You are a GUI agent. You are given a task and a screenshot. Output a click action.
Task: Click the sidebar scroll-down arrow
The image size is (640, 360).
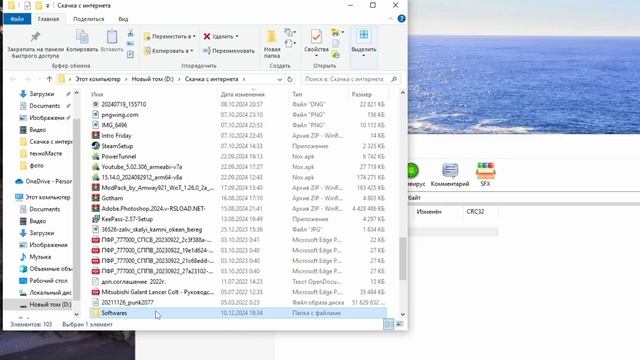[x=76, y=314]
